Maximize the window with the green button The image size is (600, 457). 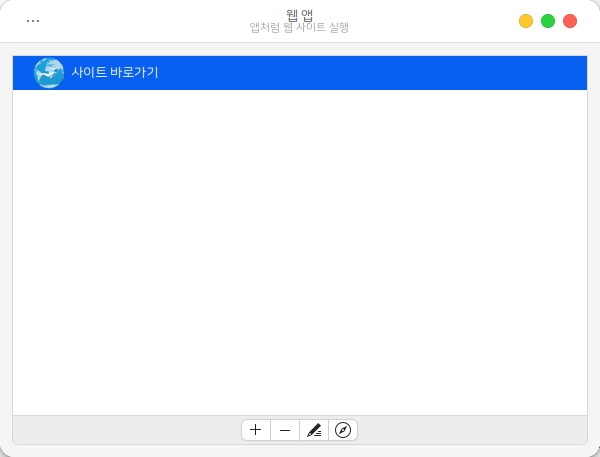[548, 21]
